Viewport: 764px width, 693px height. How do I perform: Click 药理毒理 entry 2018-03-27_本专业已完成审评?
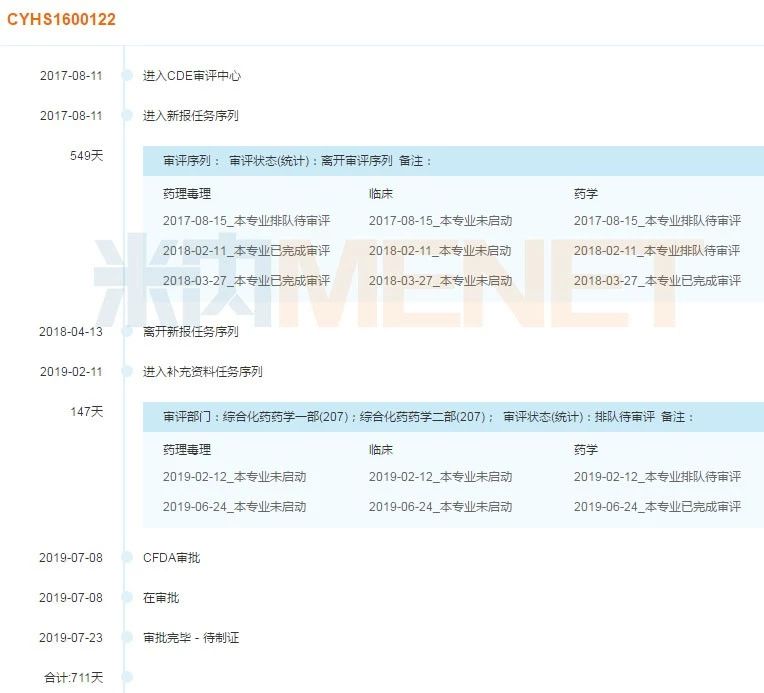247,281
